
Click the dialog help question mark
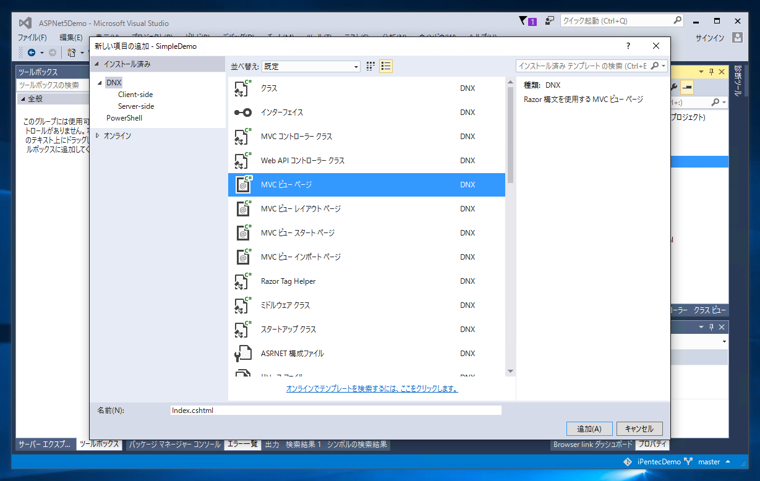(628, 46)
